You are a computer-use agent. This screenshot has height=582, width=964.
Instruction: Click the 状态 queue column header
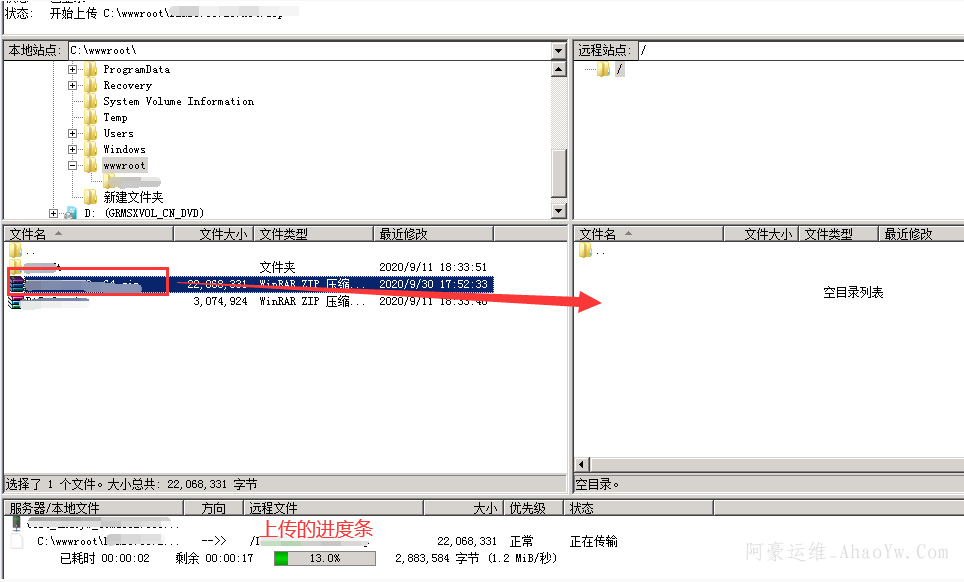639,508
